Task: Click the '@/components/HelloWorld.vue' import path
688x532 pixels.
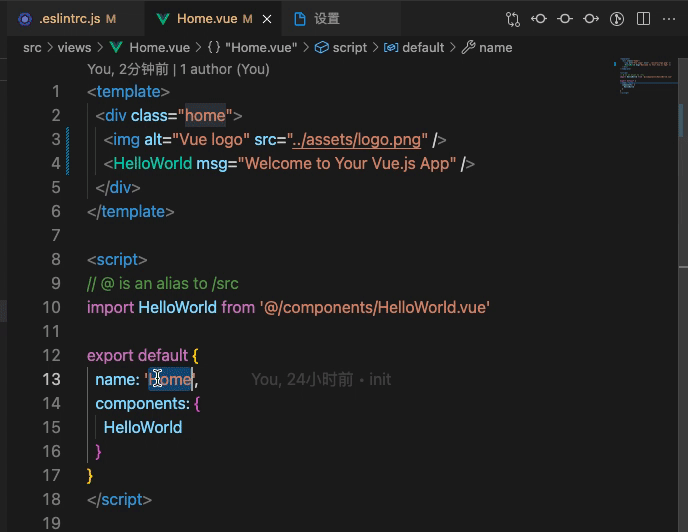Action: (374, 308)
